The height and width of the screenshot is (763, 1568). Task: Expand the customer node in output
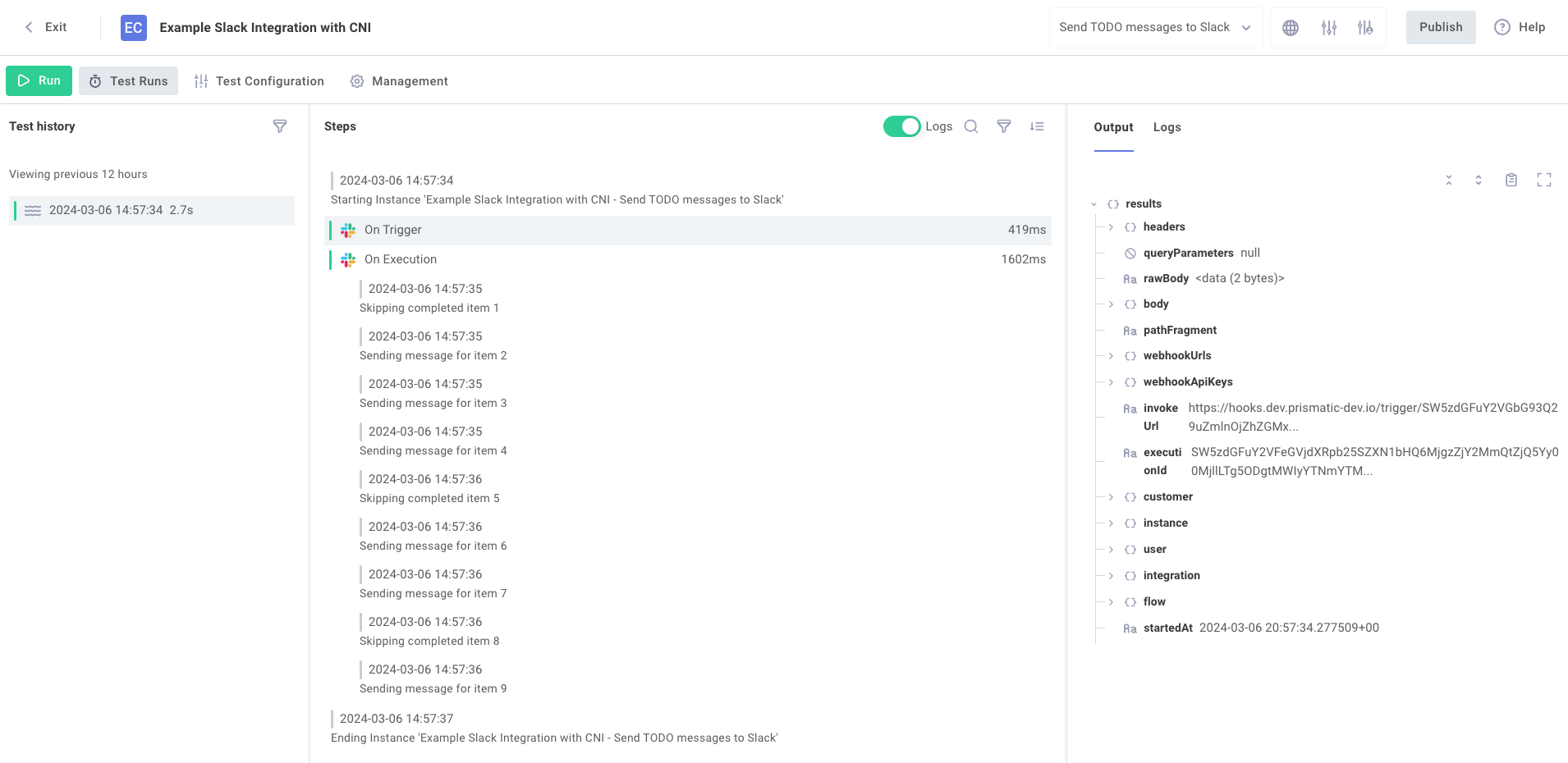(1110, 496)
